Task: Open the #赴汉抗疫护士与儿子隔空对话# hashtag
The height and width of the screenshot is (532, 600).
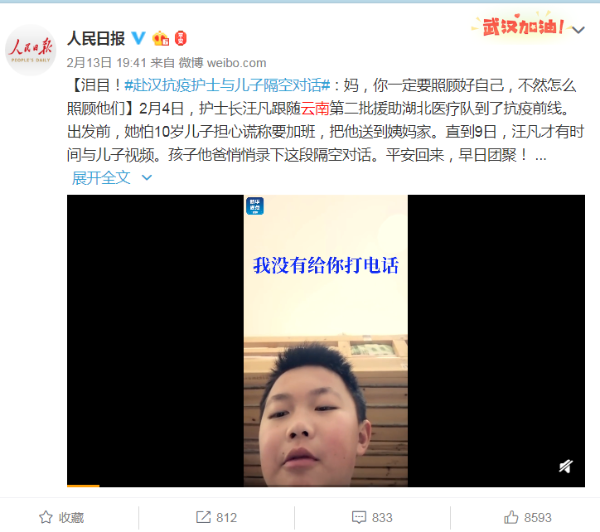Action: [x=227, y=85]
